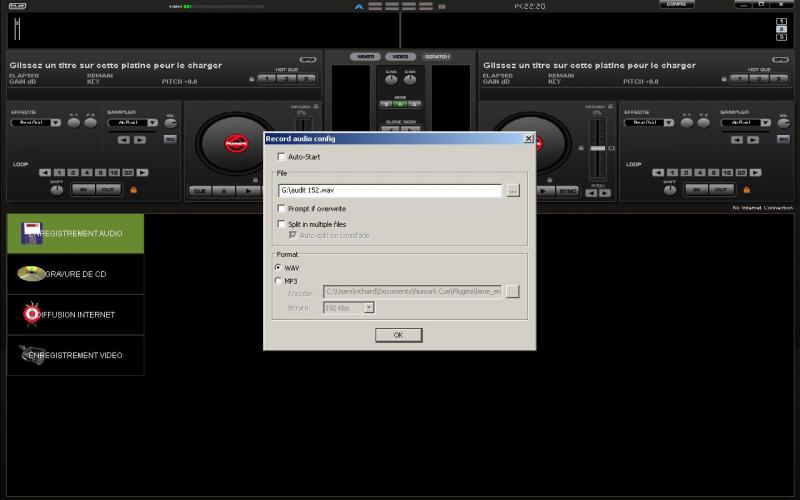Set right deck loop OUT point
Image resolution: width=800 pixels, height=500 pixels.
(x=721, y=190)
